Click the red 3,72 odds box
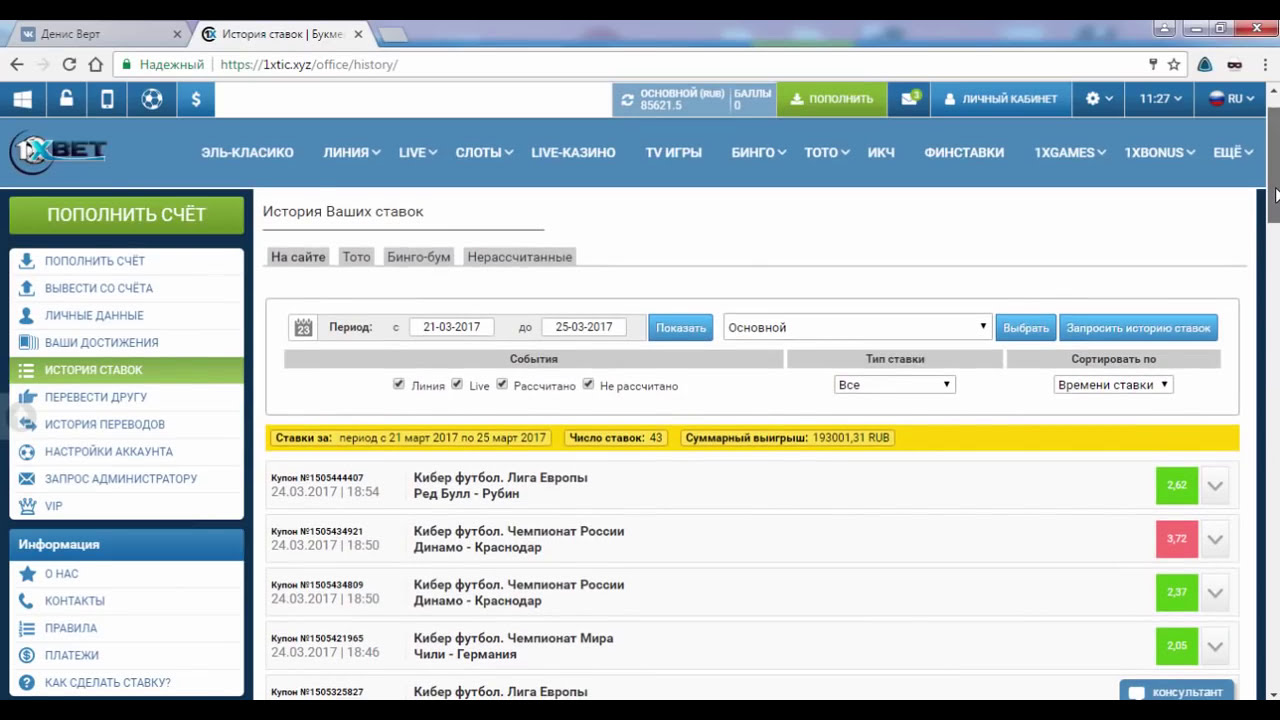 click(1177, 539)
